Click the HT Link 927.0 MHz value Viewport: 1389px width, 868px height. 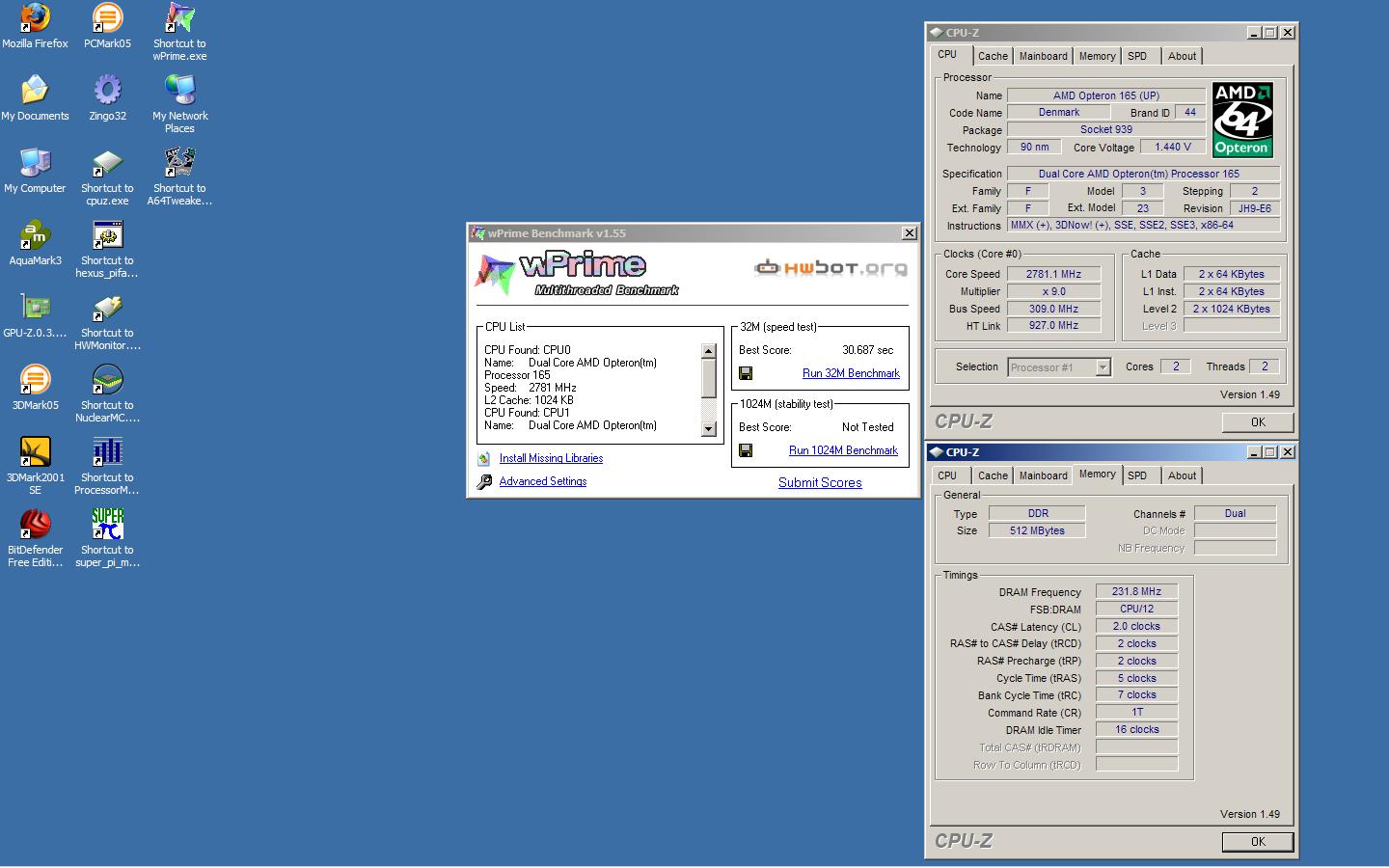click(x=1053, y=326)
